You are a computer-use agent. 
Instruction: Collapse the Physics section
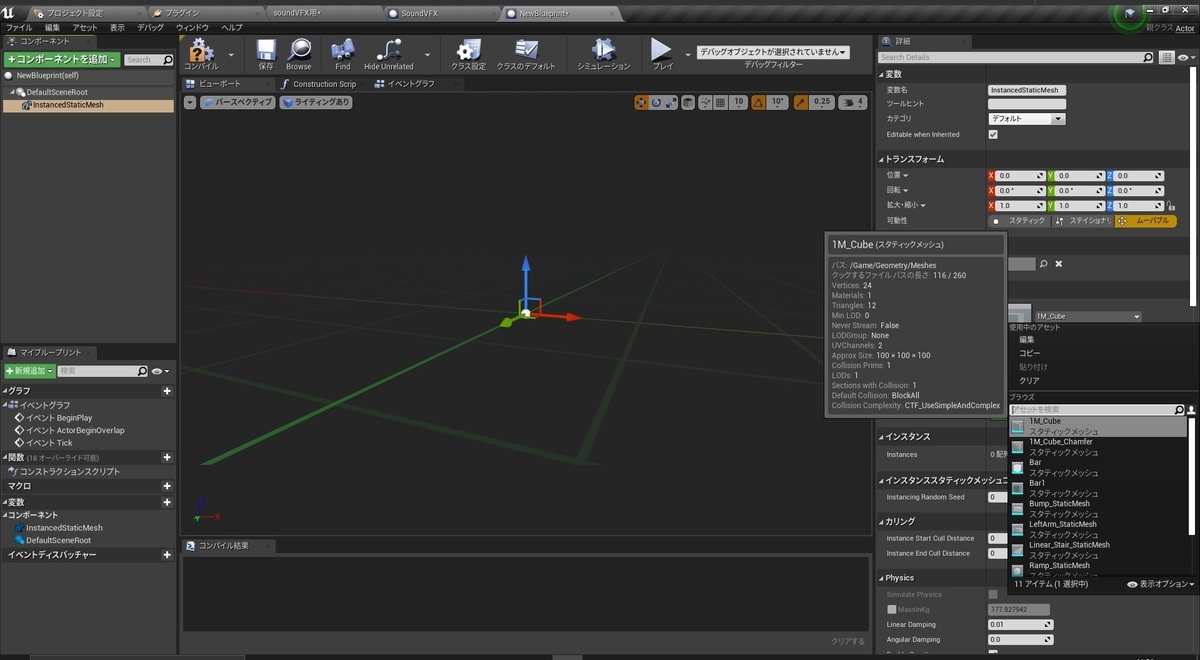[882, 578]
